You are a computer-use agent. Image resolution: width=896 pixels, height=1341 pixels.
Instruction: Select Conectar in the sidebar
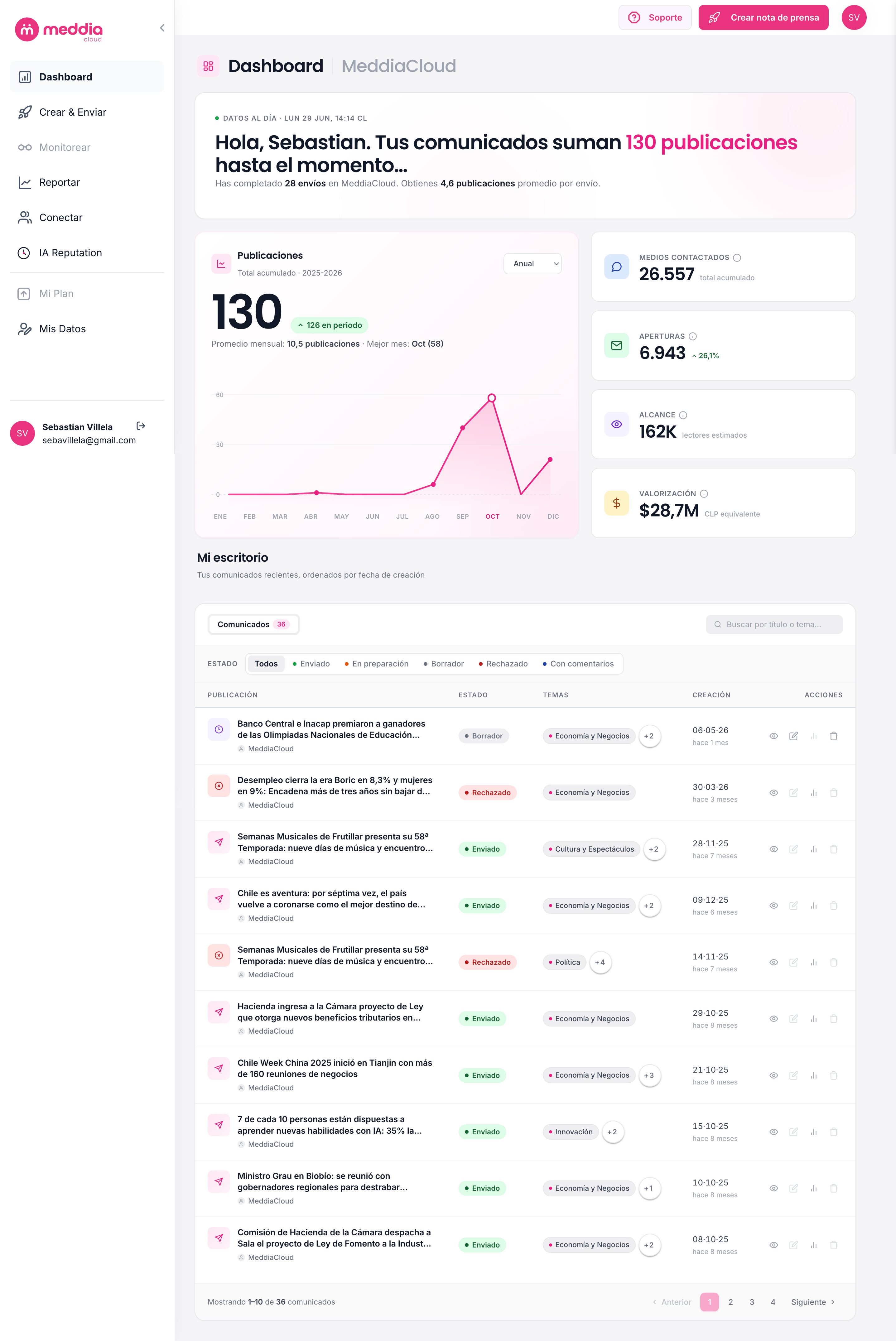point(87,218)
